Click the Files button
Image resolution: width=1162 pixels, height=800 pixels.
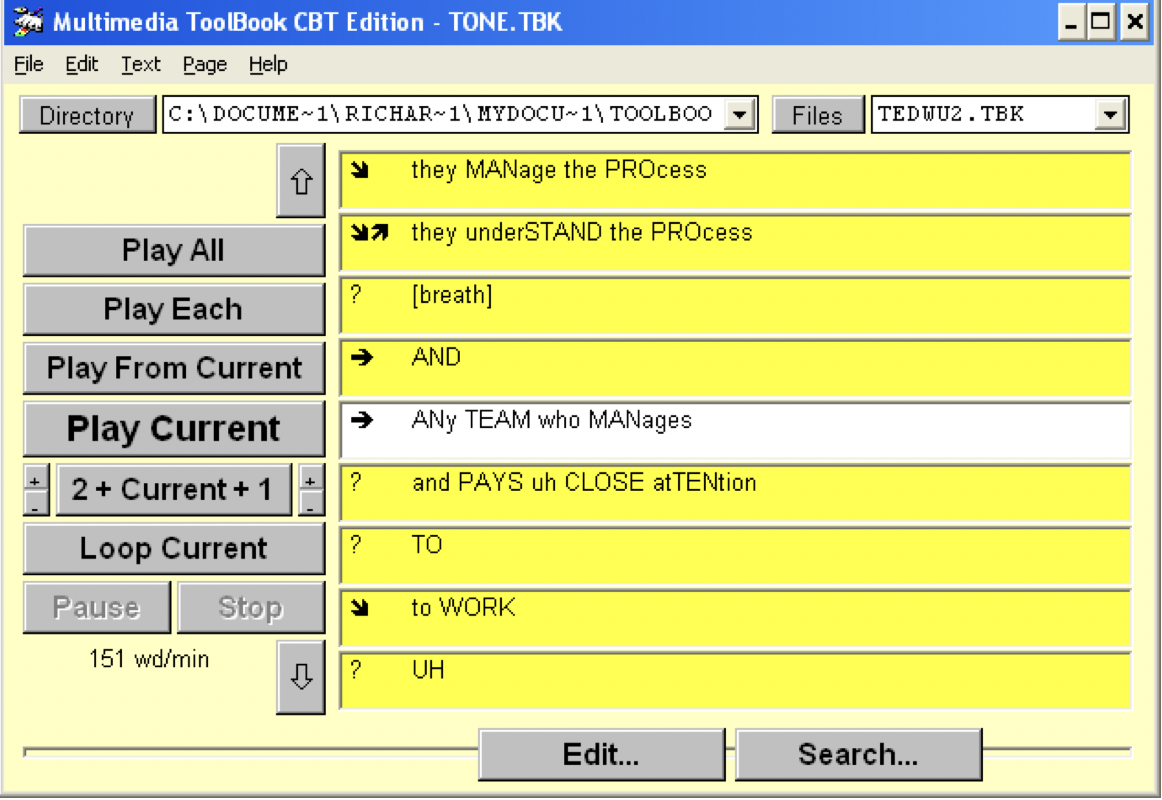click(817, 115)
